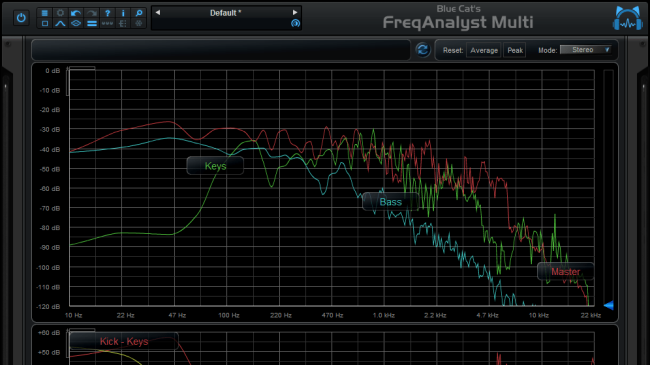Image resolution: width=650 pixels, height=365 pixels.
Task: Click the Kick - Keys label
Action: click(x=124, y=341)
